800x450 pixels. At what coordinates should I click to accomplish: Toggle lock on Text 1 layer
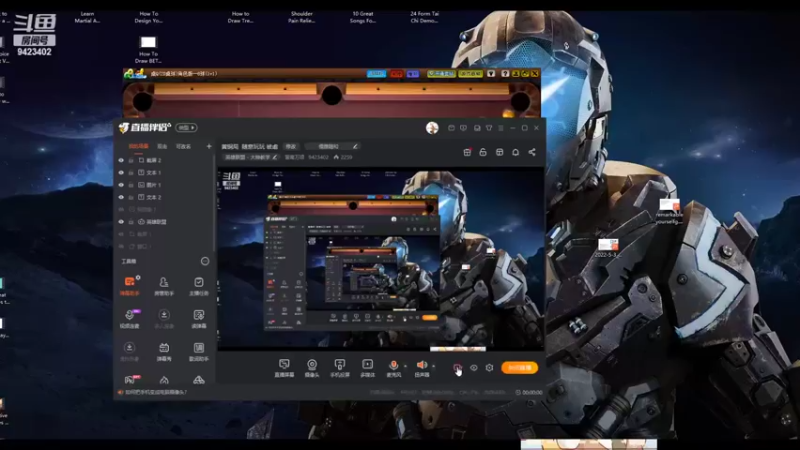131,172
